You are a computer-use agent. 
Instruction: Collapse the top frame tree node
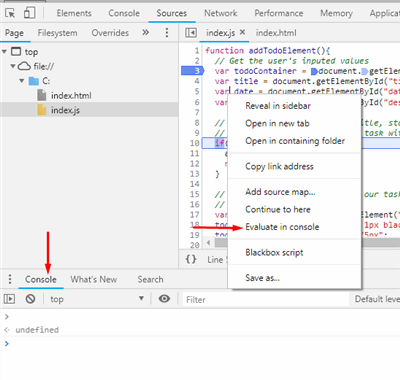(x=4, y=52)
